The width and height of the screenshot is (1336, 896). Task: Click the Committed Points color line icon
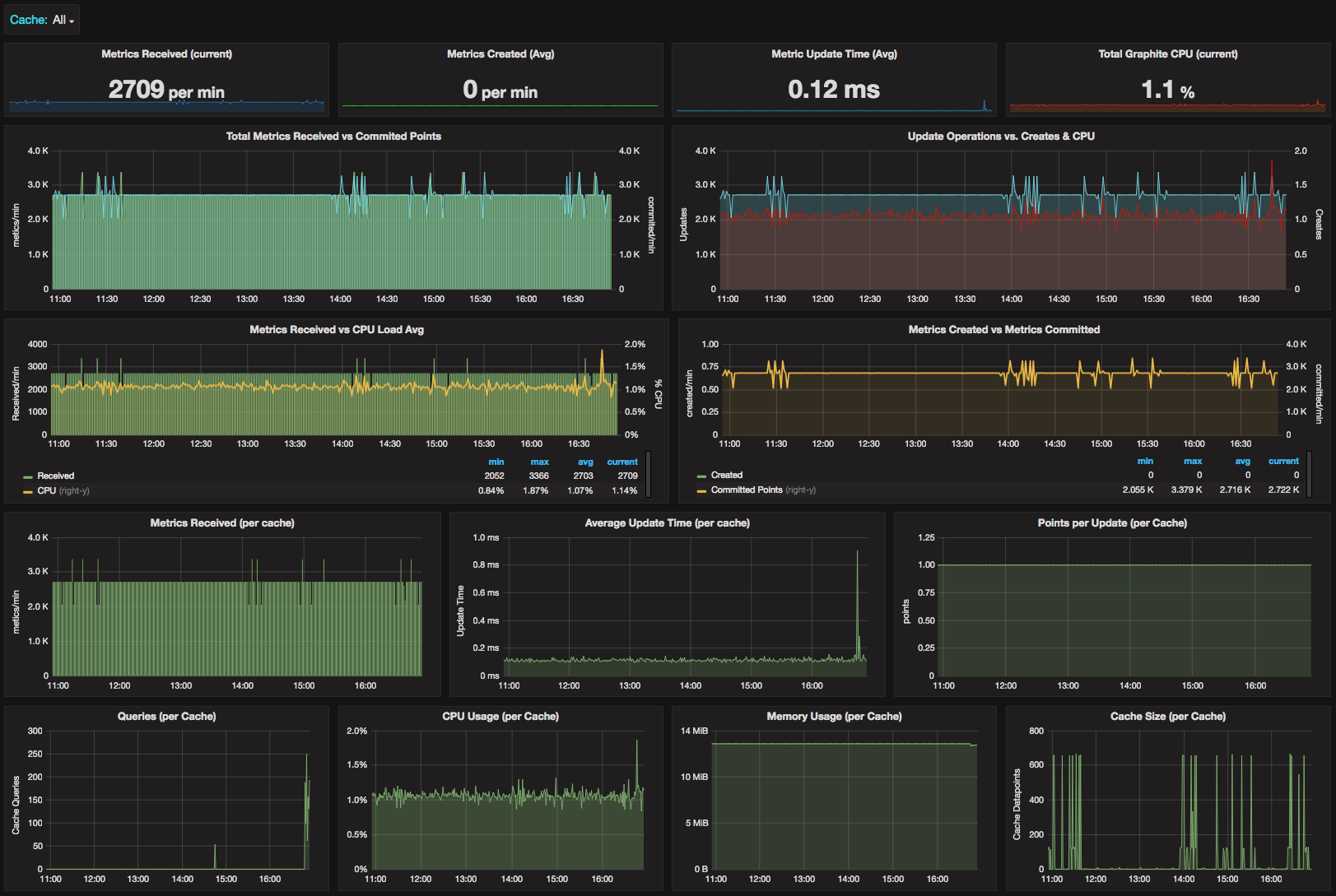click(701, 490)
